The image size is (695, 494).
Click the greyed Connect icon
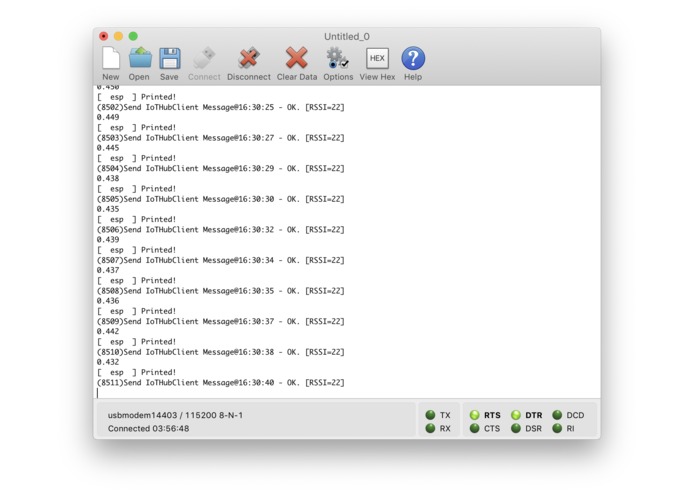204,58
